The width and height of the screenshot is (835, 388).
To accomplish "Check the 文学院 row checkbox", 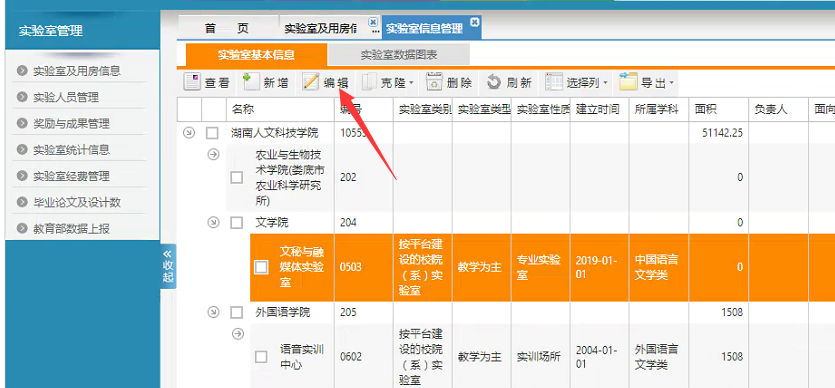I will point(237,223).
